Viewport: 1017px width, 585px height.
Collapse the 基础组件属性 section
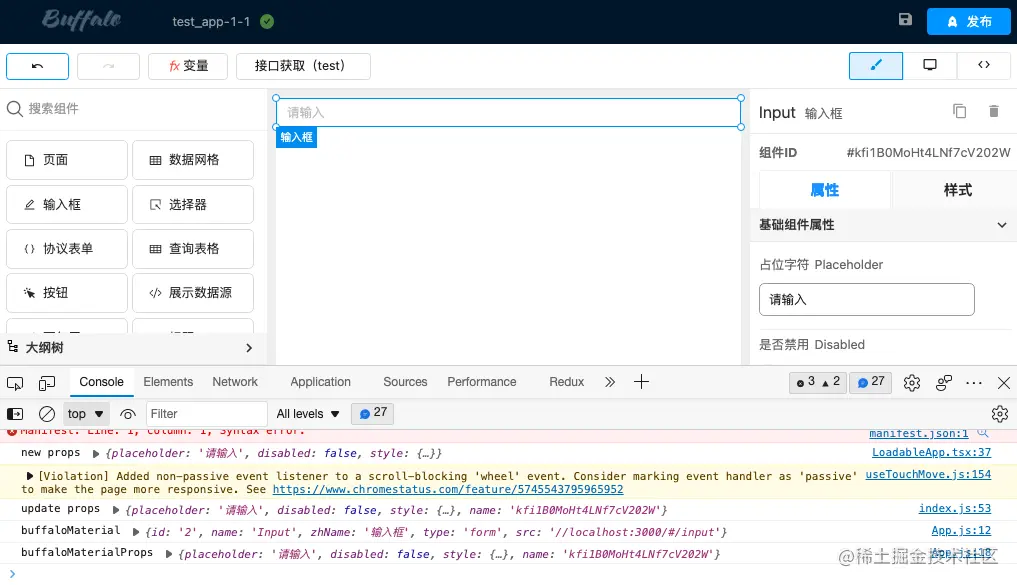click(1001, 225)
